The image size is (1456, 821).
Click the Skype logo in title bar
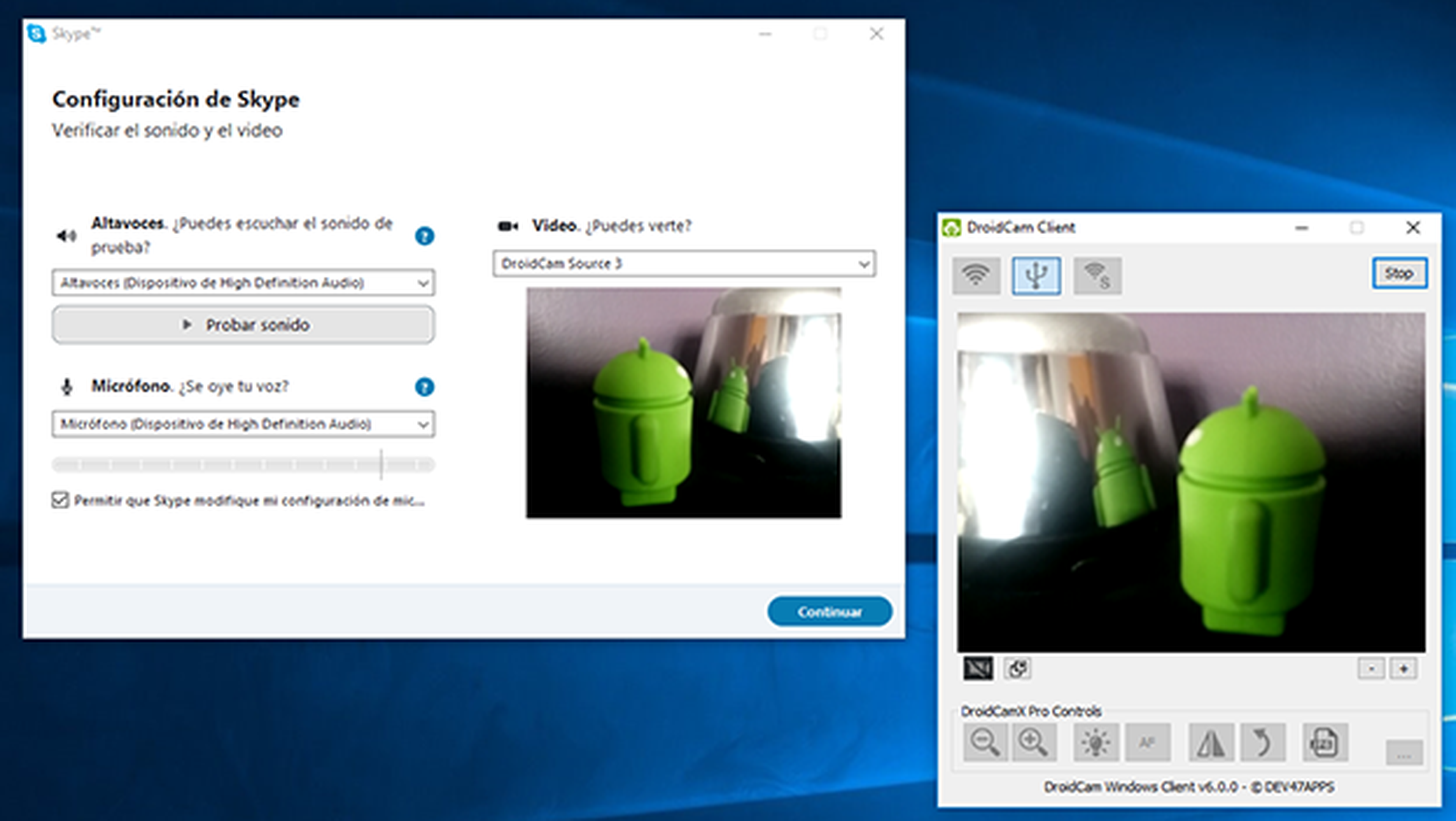click(x=37, y=34)
